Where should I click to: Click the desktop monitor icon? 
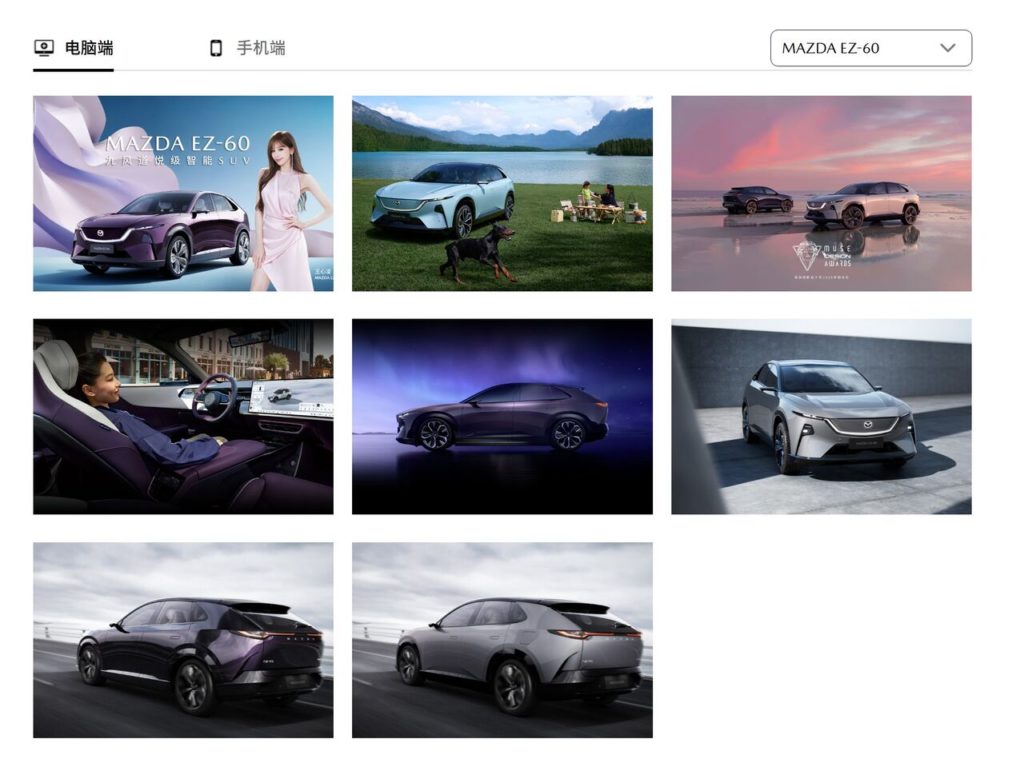tap(43, 48)
